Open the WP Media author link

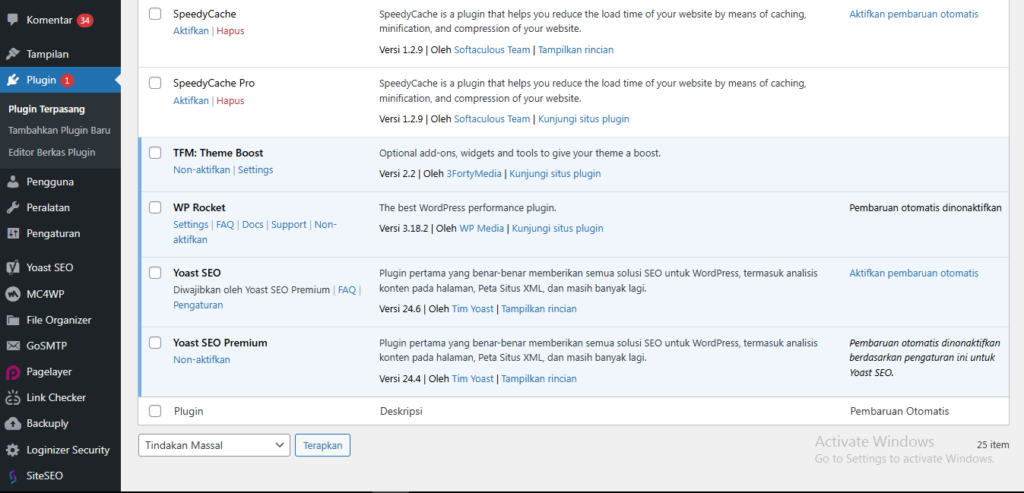pyautogui.click(x=481, y=229)
